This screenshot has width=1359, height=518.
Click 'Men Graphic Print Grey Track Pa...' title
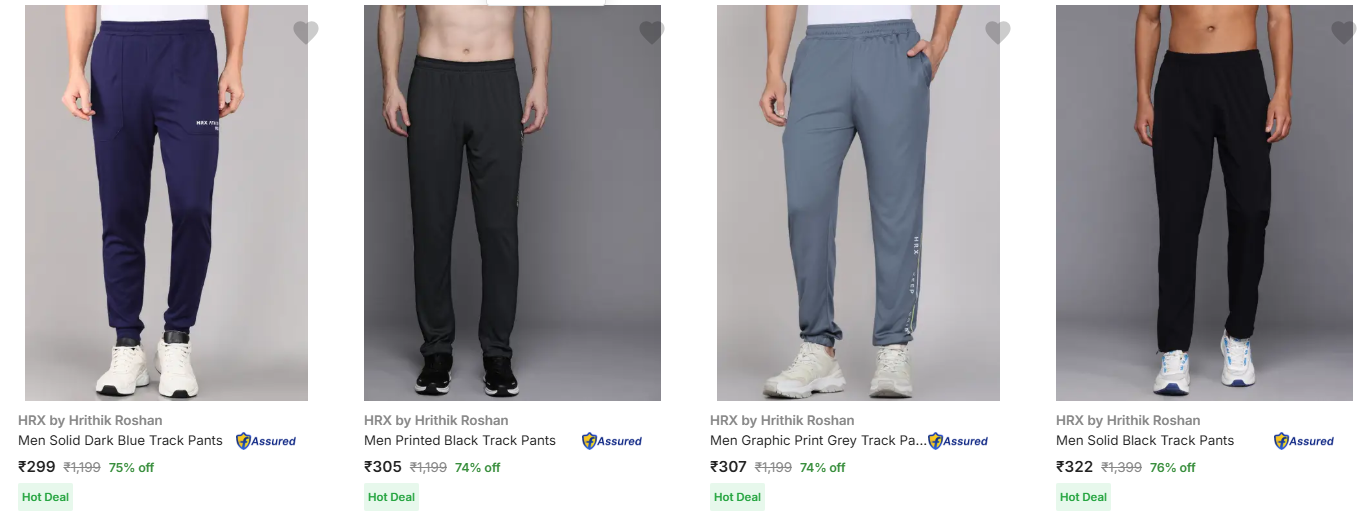(x=817, y=441)
